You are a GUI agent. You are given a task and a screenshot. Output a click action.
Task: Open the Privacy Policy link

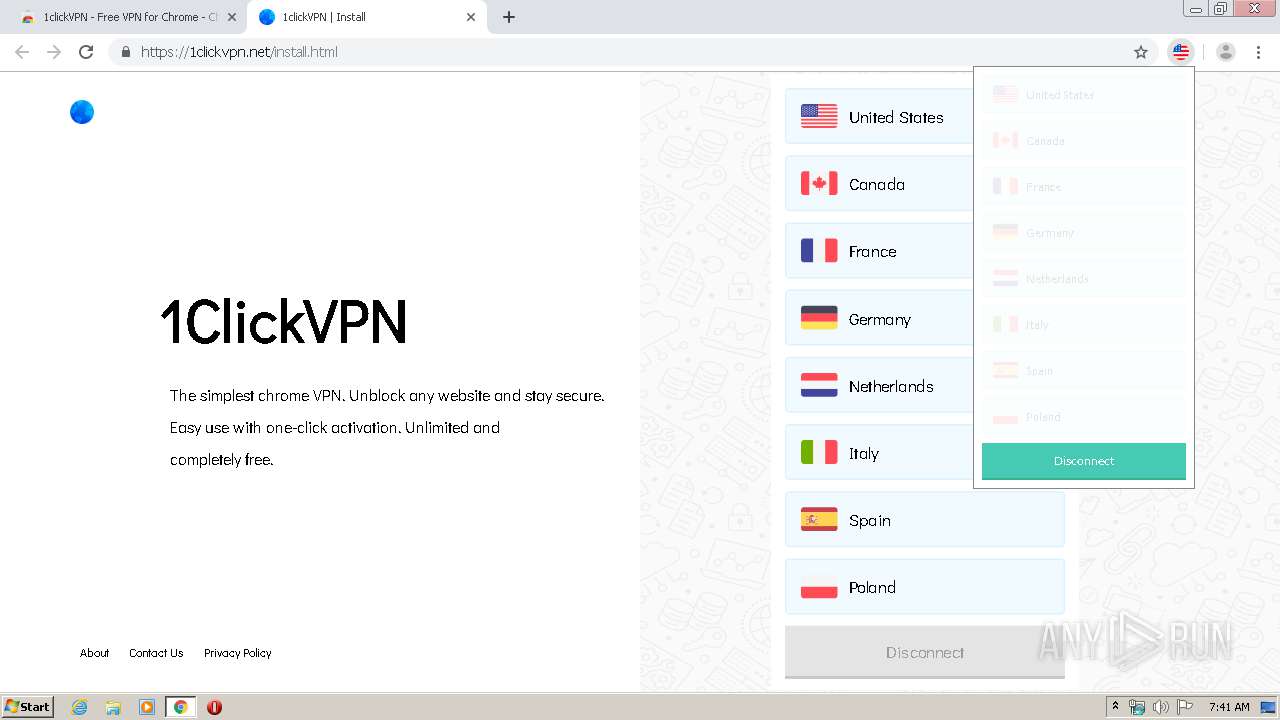point(237,653)
